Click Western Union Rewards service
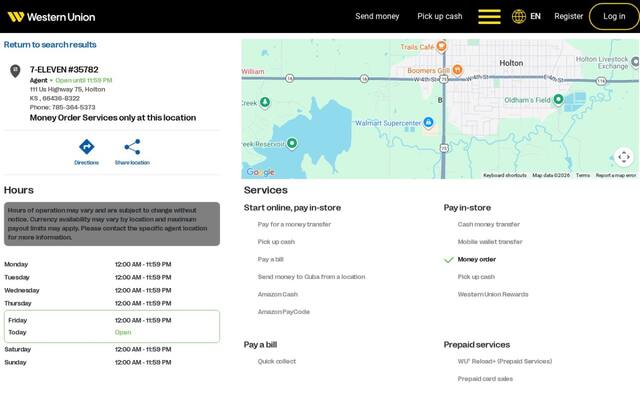Image resolution: width=640 pixels, height=400 pixels. [493, 294]
